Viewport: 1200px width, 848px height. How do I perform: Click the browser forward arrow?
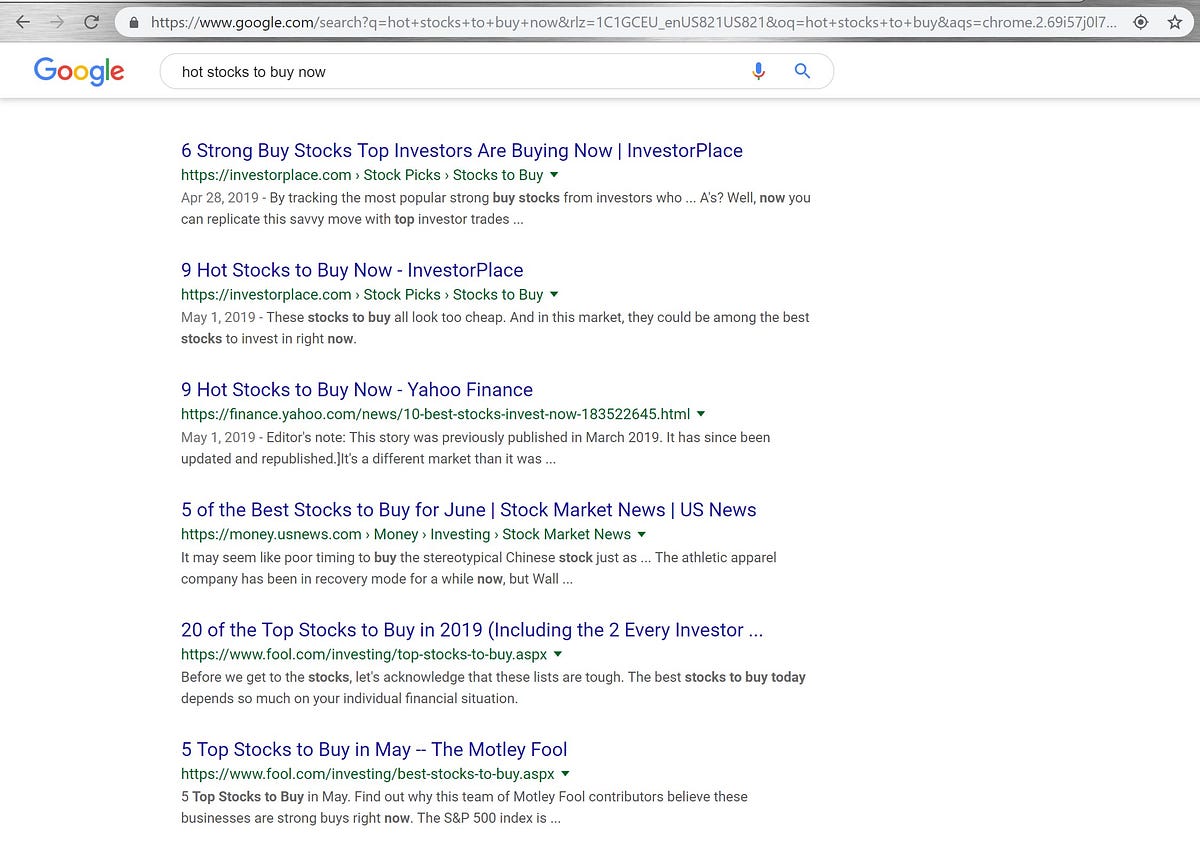click(57, 21)
